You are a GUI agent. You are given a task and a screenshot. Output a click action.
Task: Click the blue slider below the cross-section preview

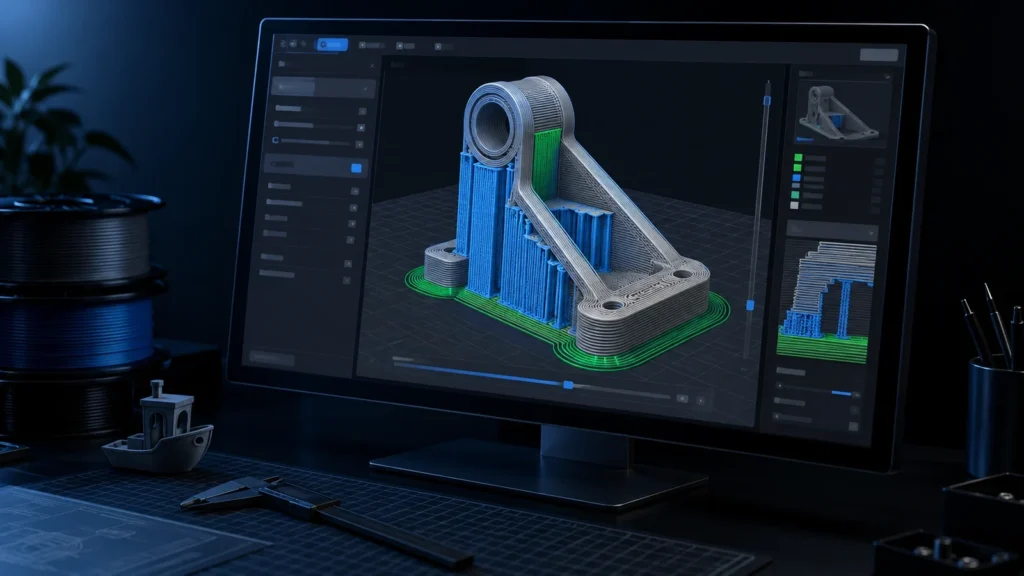point(842,393)
